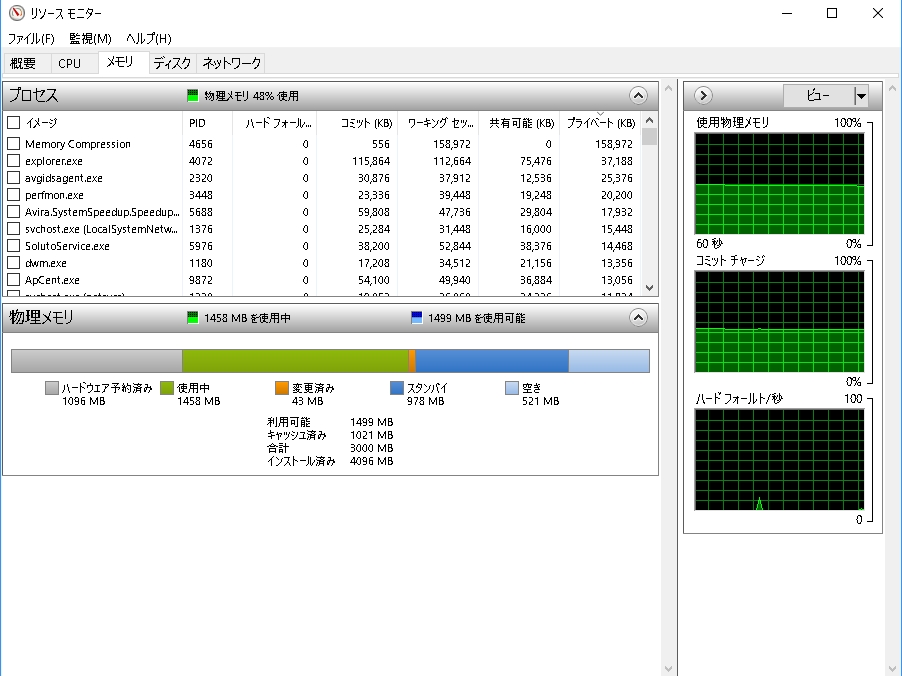Click the green 使用中 legend swatch

tap(167, 388)
